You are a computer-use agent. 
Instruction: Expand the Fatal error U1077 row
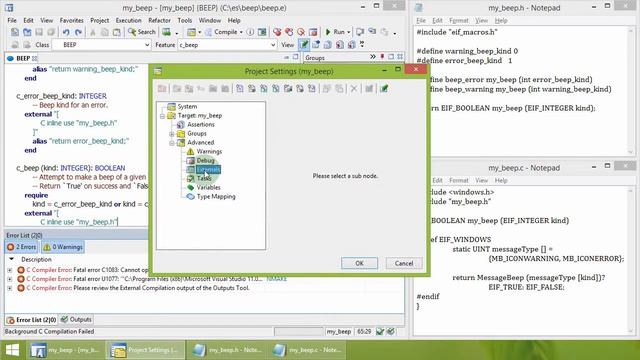(9, 279)
